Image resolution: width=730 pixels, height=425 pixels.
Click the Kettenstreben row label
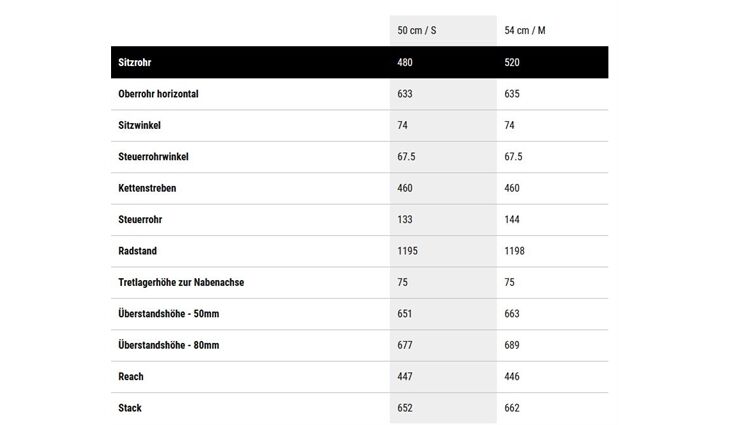tap(147, 188)
